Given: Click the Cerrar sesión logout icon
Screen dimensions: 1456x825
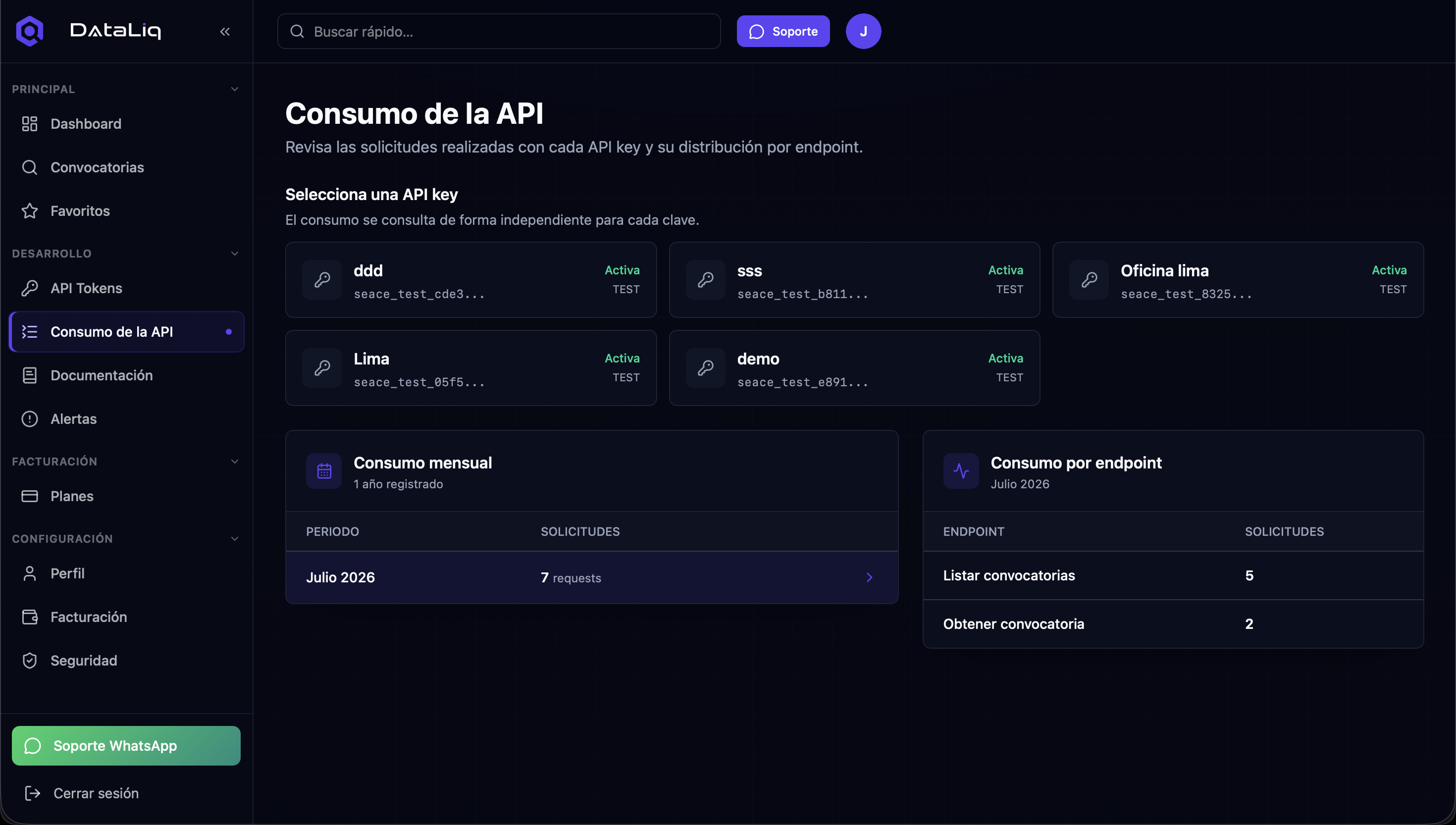Looking at the screenshot, I should point(32,793).
